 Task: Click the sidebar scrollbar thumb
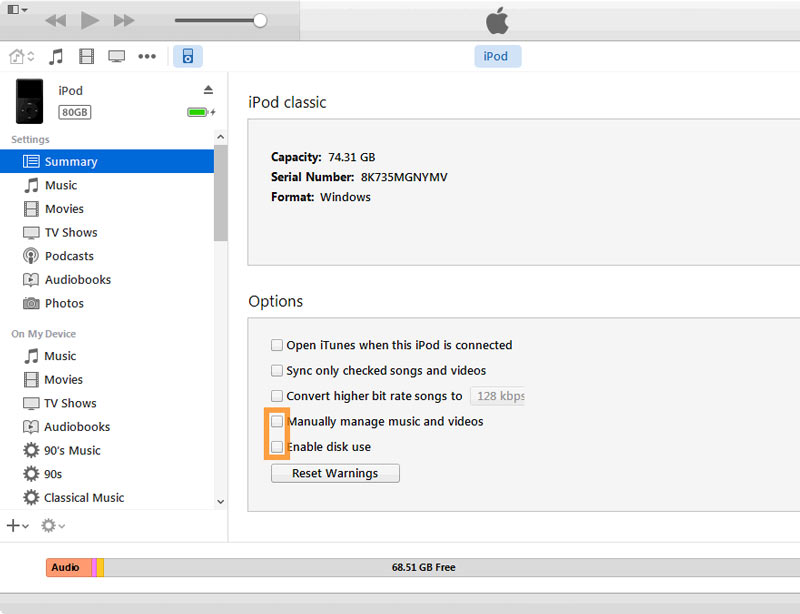(220, 192)
